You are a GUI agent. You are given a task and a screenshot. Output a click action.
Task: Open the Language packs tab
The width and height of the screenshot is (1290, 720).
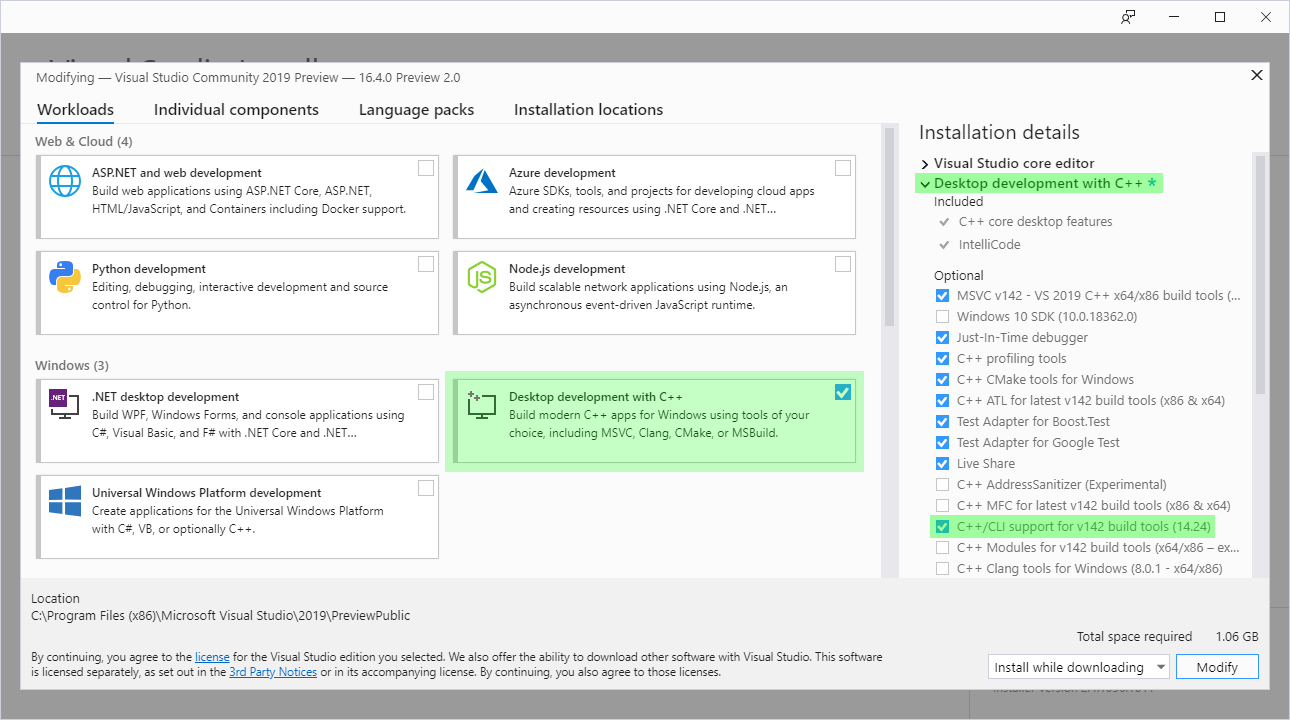pos(416,110)
